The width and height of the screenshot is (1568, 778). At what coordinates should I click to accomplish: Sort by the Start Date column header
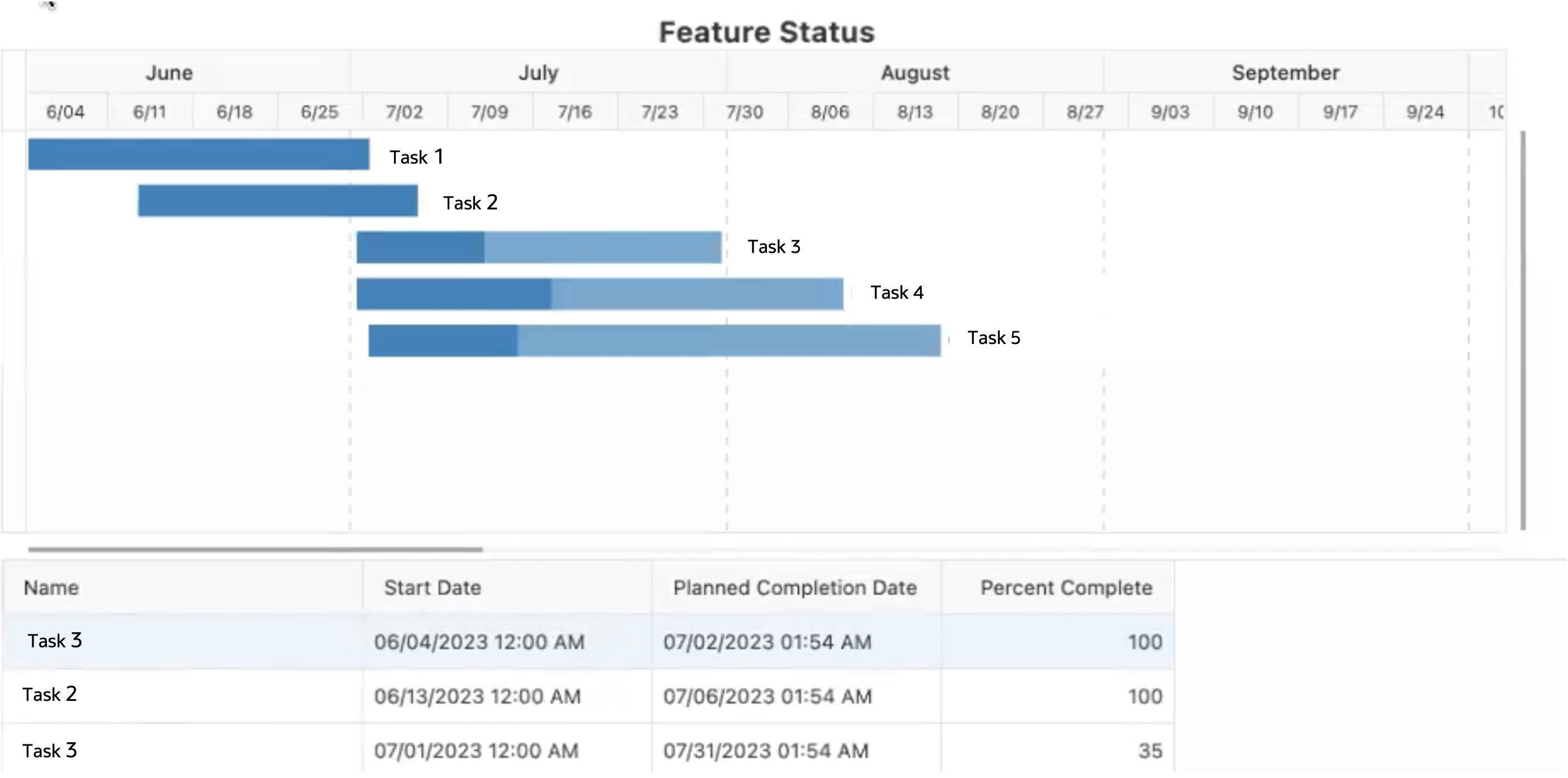point(432,588)
